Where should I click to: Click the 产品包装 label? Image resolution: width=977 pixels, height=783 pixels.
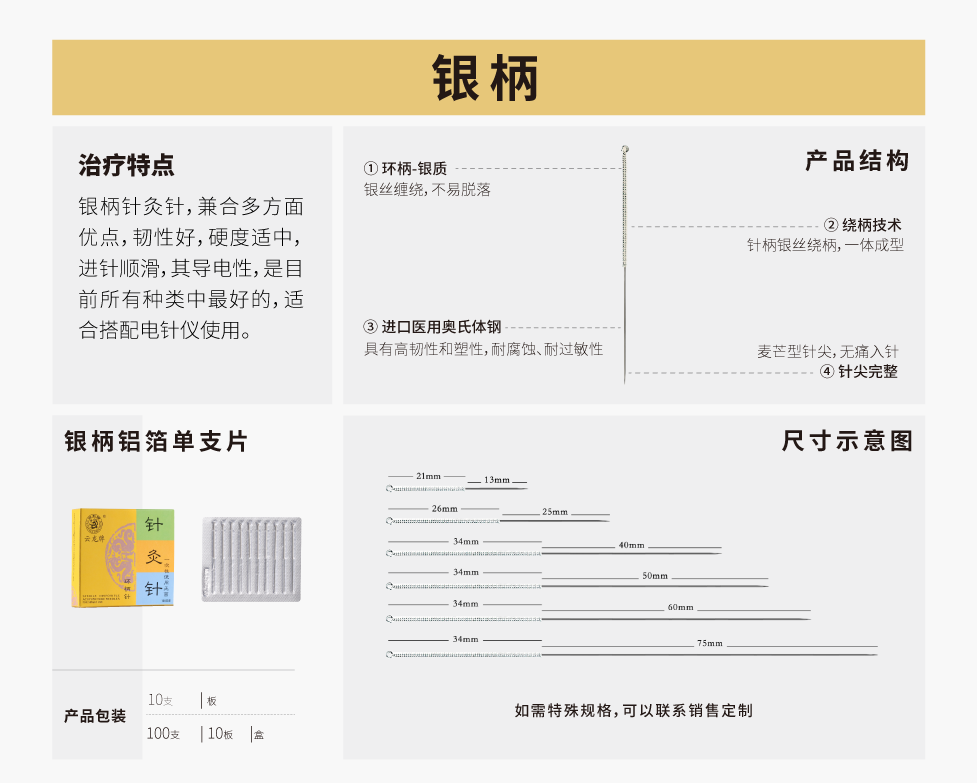95,716
